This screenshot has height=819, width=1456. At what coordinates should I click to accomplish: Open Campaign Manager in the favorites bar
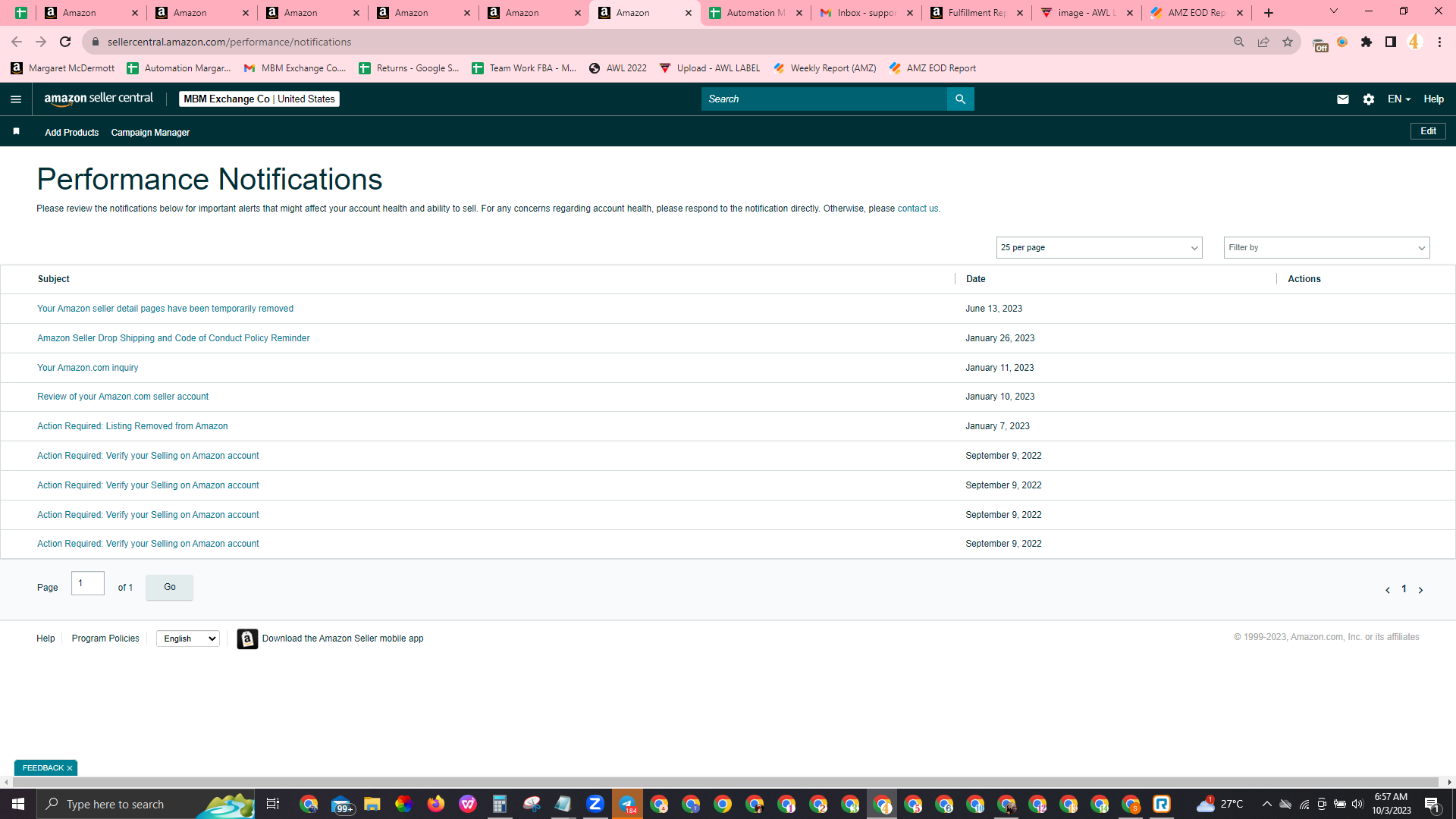(150, 133)
